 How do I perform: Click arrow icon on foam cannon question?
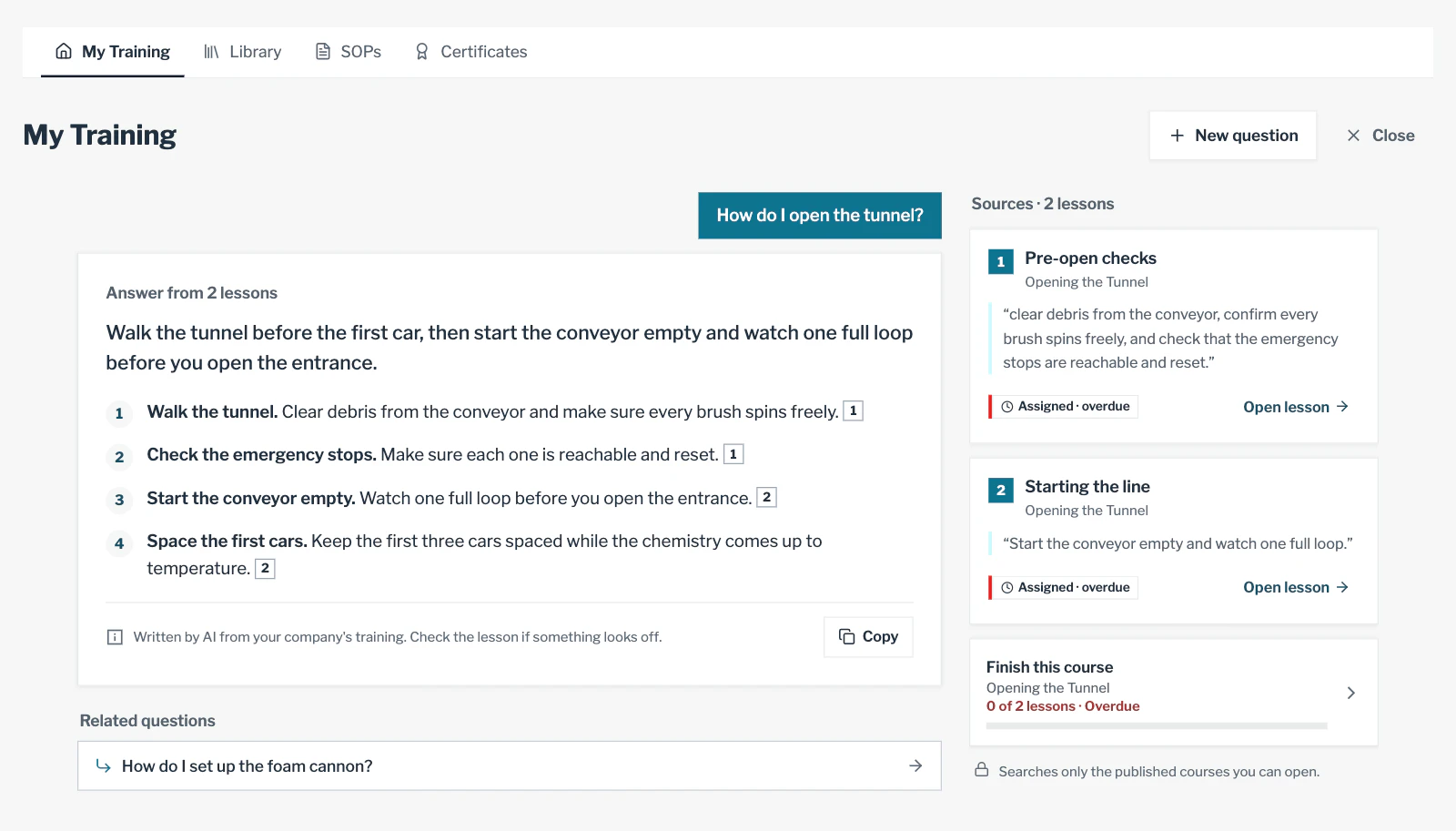(x=915, y=766)
